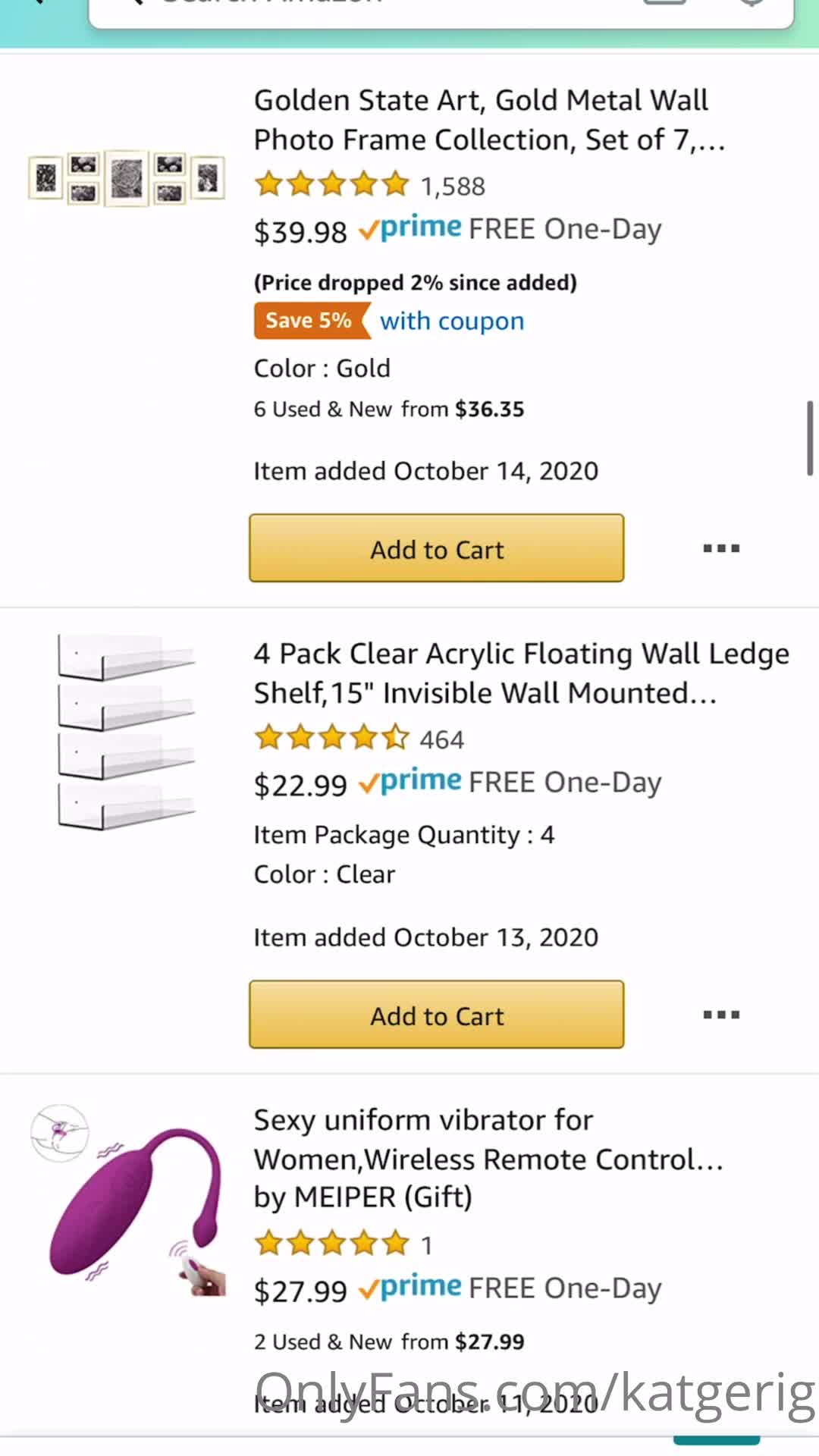Add Golden State Art photo frames to cart
819x1456 pixels.
pos(437,548)
